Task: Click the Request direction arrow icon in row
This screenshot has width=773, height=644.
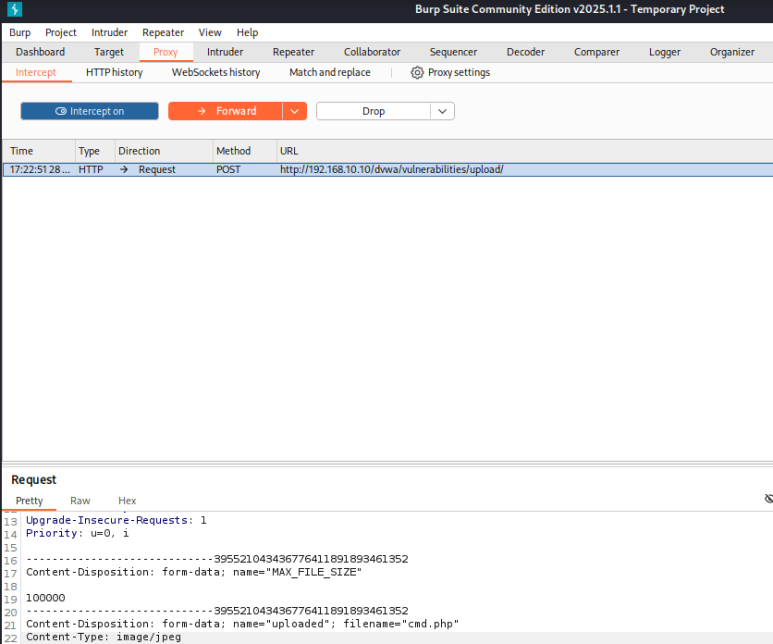Action: coord(124,170)
